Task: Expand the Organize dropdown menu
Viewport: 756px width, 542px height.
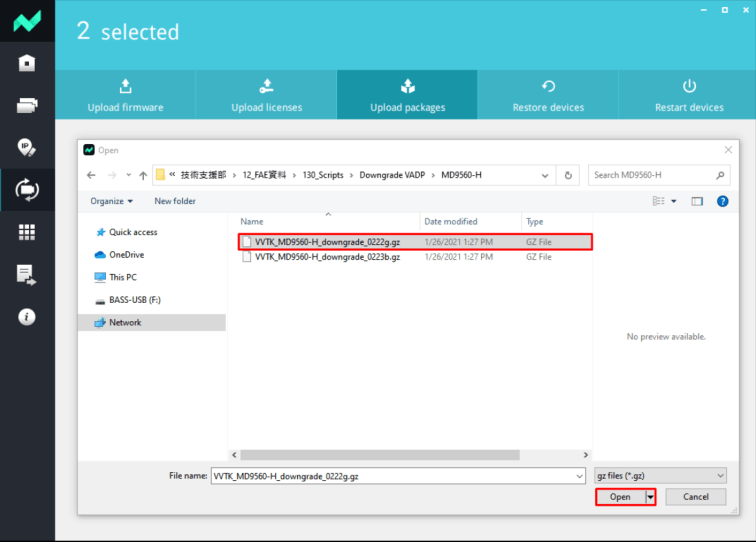Action: tap(111, 201)
